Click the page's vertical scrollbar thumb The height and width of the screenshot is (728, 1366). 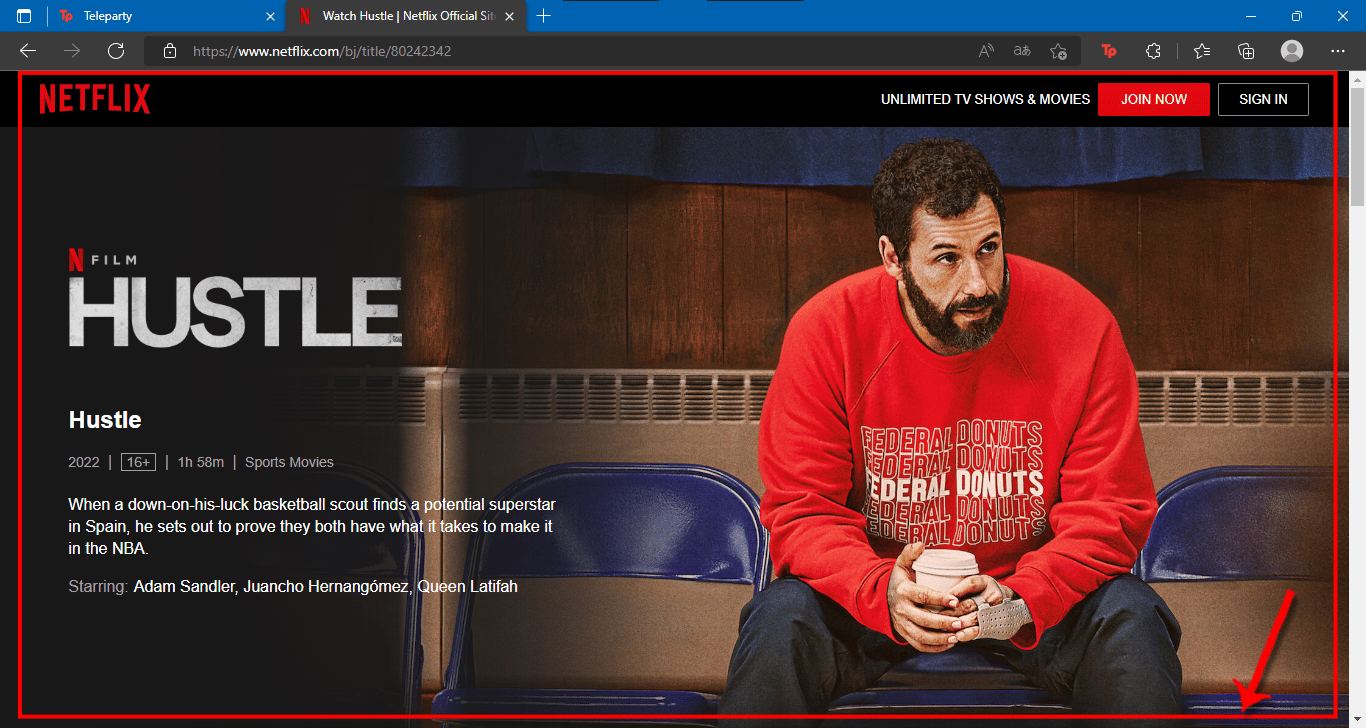point(1357,145)
